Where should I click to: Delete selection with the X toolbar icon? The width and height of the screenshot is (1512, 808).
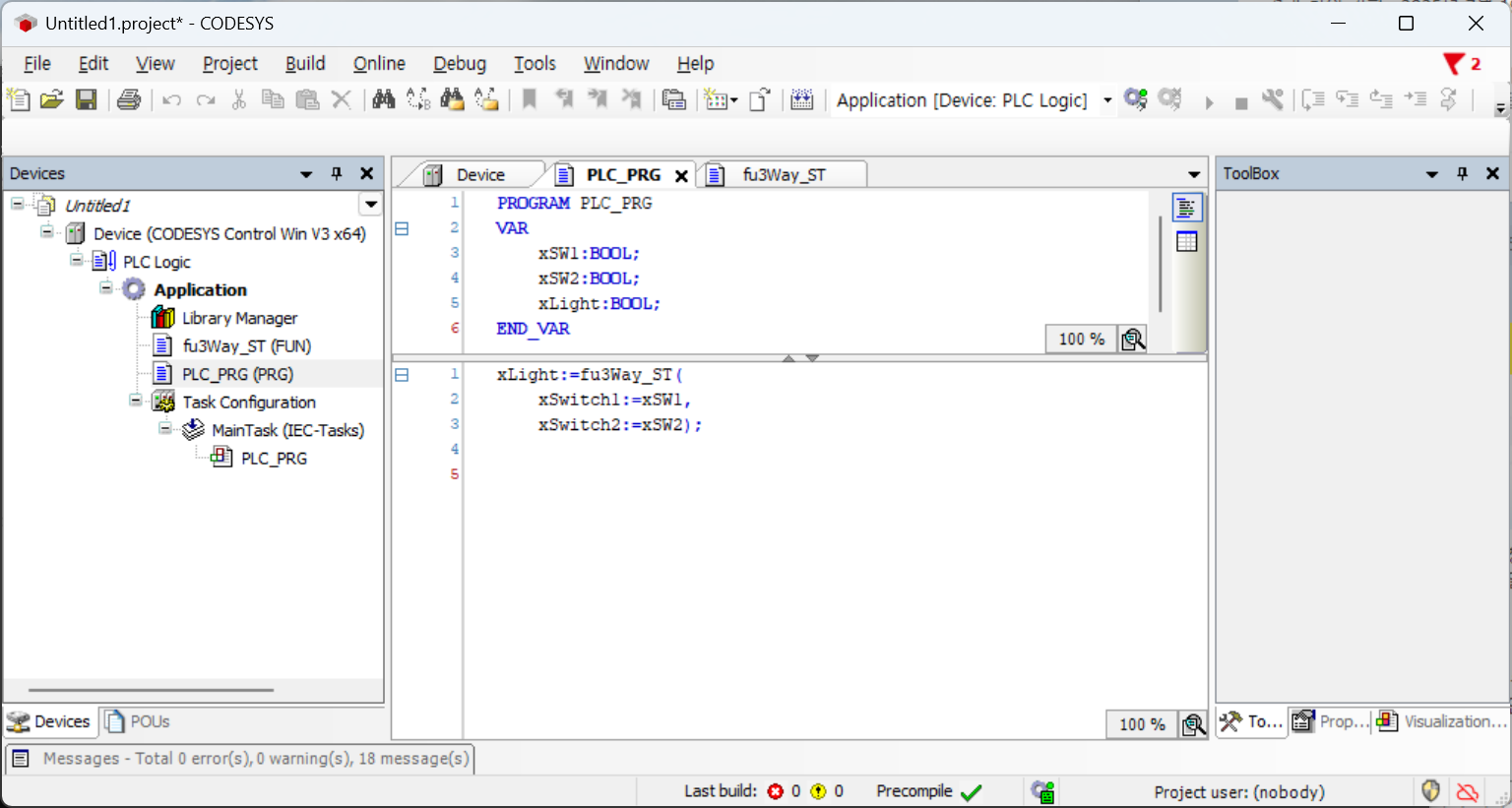pyautogui.click(x=342, y=99)
